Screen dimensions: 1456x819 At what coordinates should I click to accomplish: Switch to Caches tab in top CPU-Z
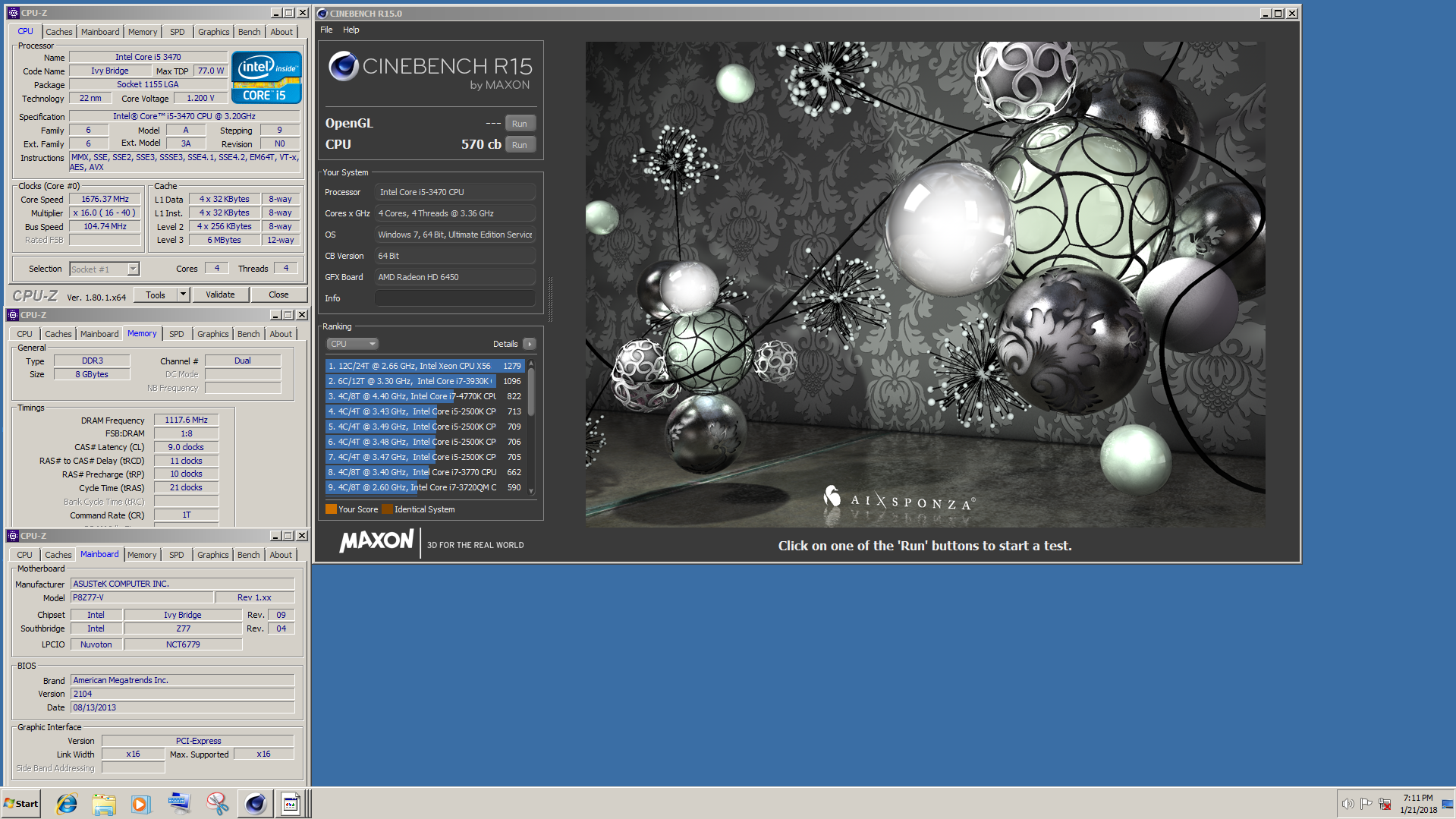58,32
